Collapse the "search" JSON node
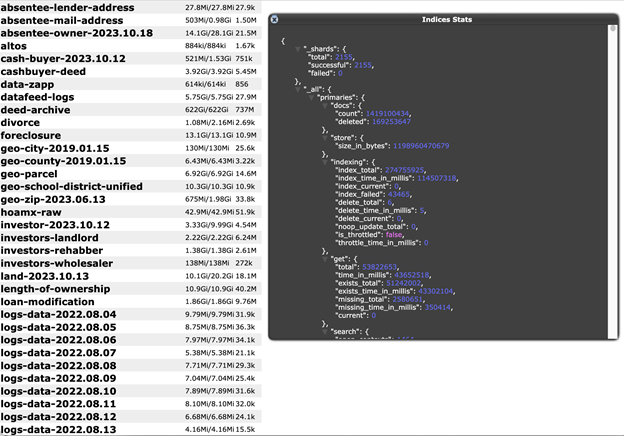 coord(325,332)
